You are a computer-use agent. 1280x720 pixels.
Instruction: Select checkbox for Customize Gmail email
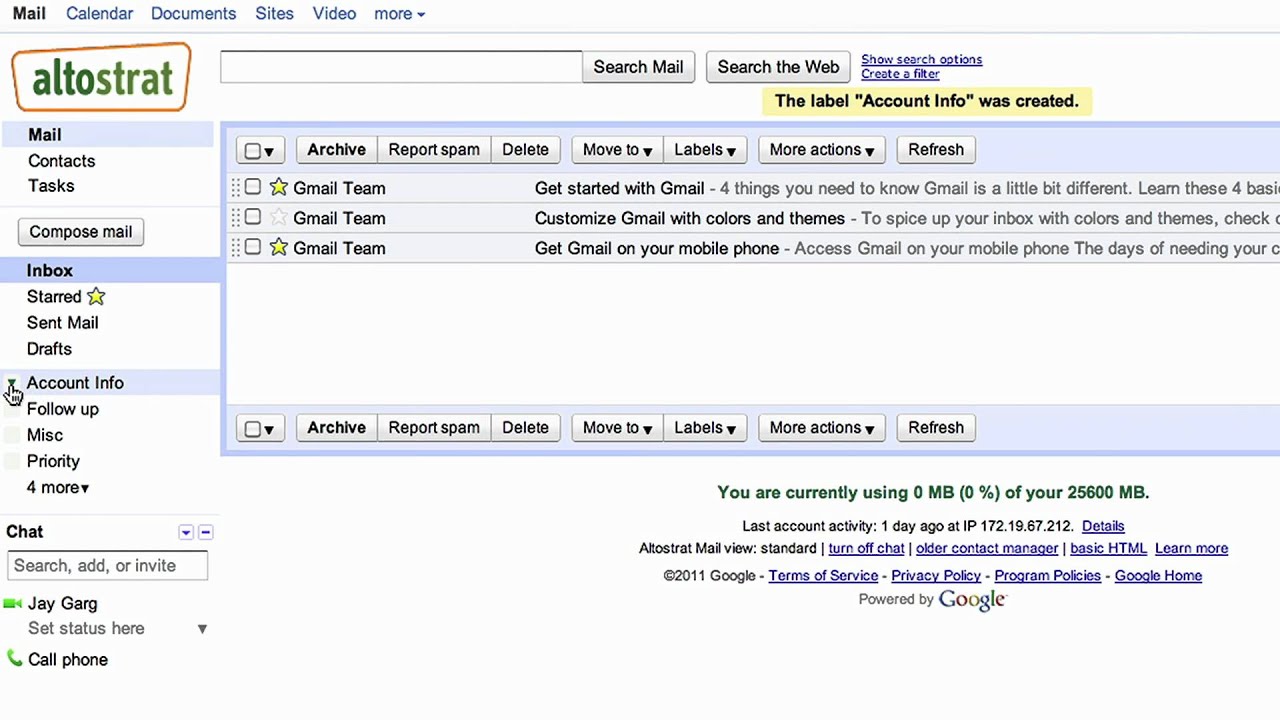pos(253,217)
